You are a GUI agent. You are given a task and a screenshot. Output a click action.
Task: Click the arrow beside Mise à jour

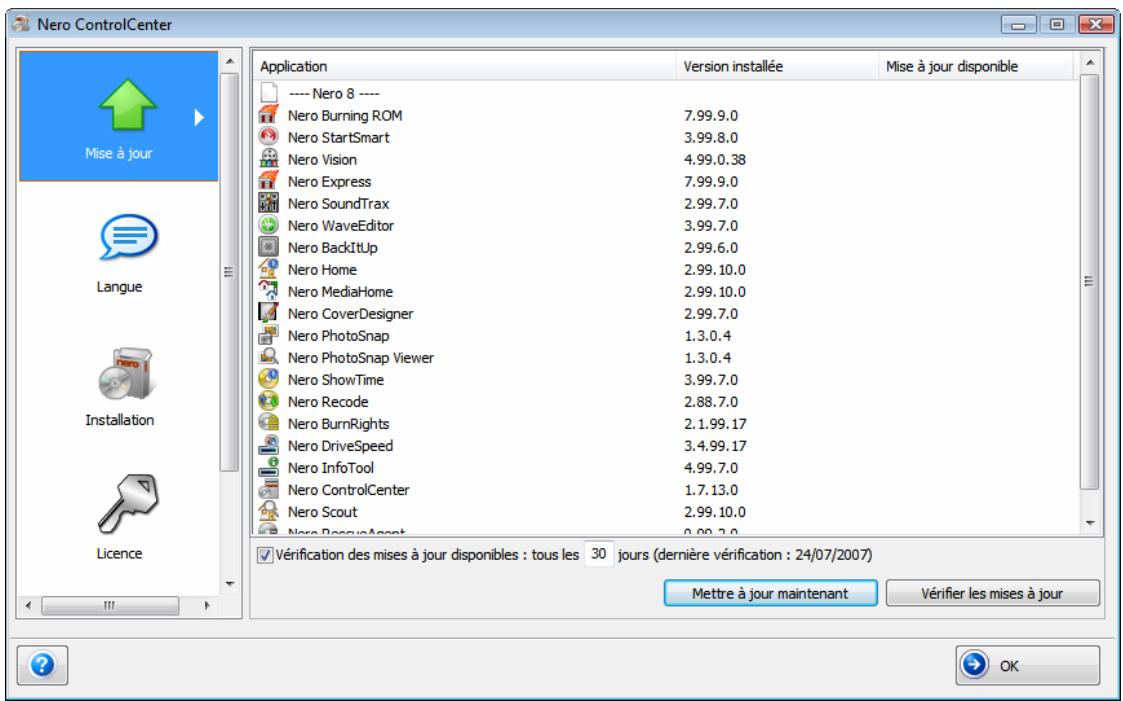point(199,117)
